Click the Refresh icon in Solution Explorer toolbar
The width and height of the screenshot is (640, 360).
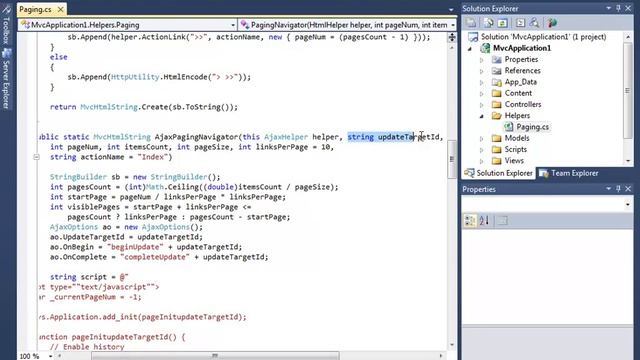click(502, 23)
